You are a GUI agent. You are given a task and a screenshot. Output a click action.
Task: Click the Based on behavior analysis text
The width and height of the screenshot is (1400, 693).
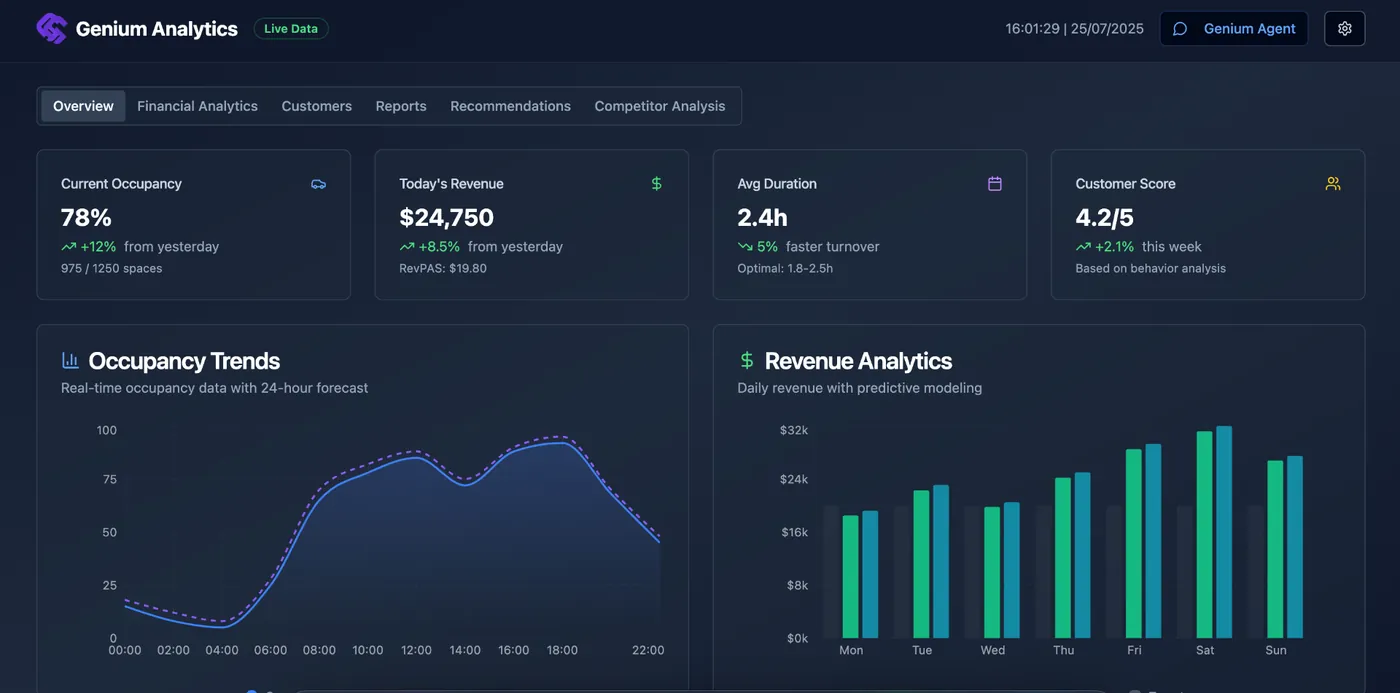(x=1150, y=268)
